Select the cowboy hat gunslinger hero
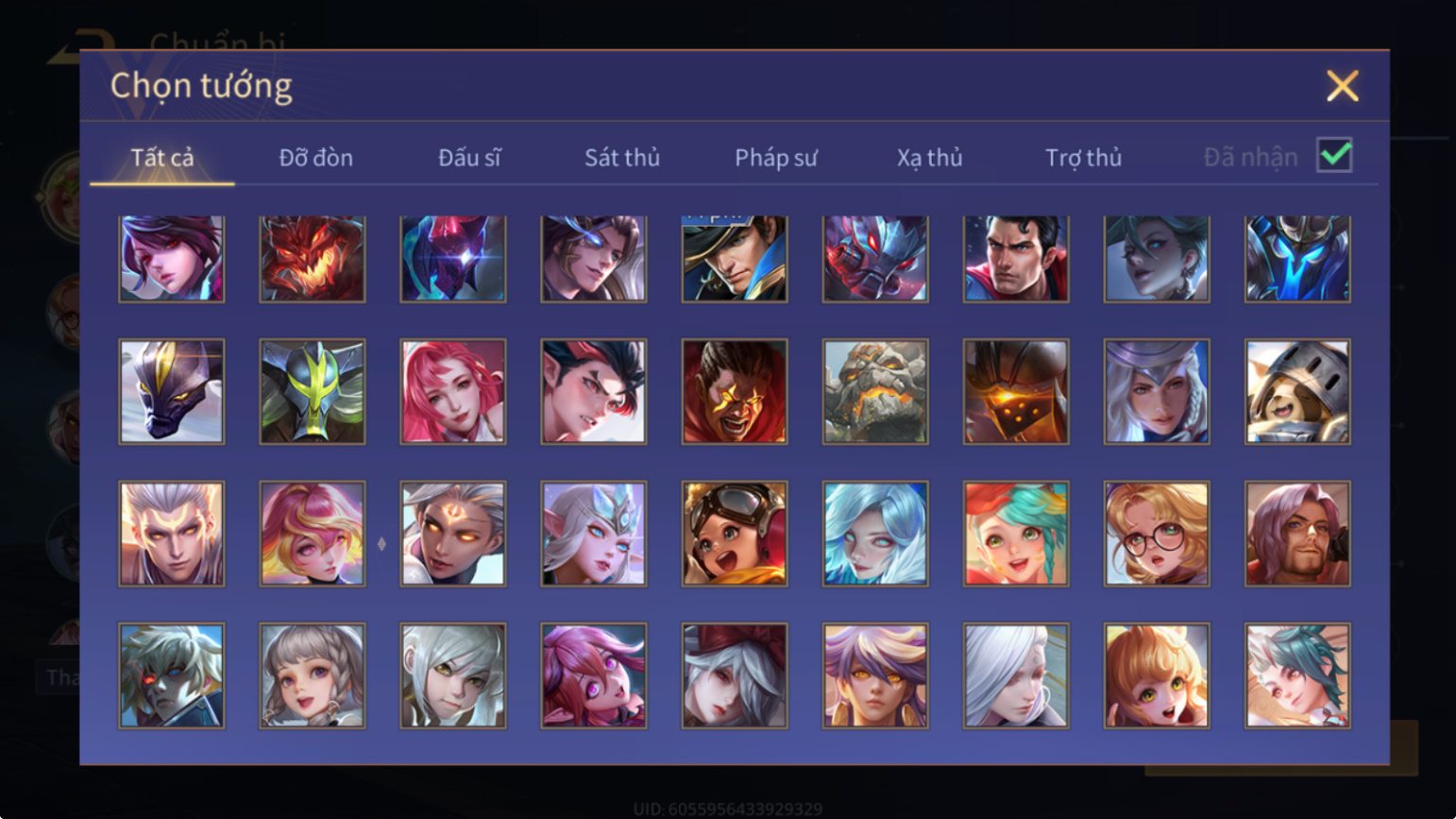The height and width of the screenshot is (819, 1456). (x=734, y=259)
